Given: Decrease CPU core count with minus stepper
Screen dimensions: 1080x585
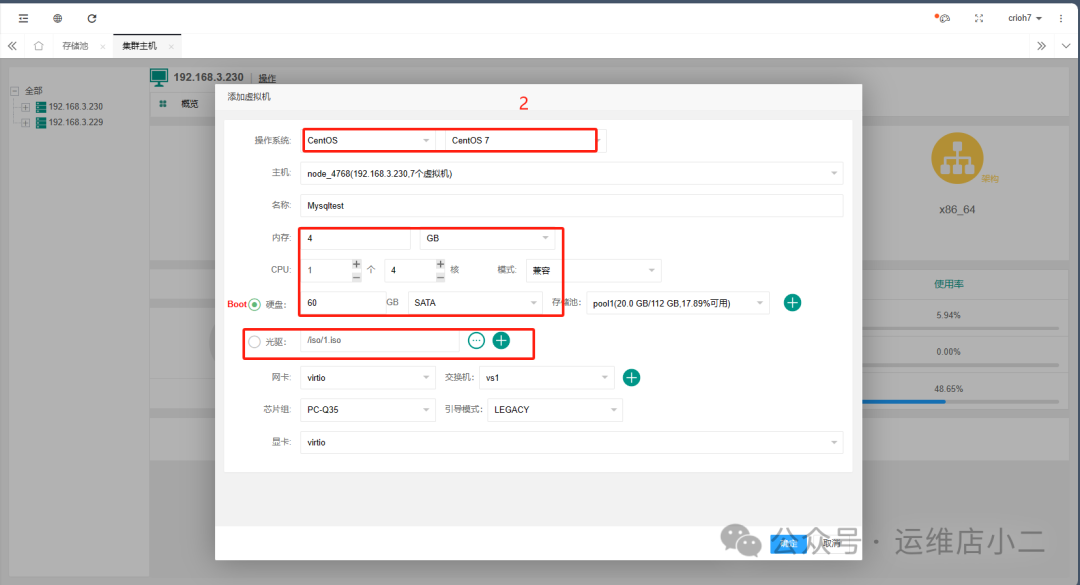Looking at the screenshot, I should pyautogui.click(x=440, y=277).
